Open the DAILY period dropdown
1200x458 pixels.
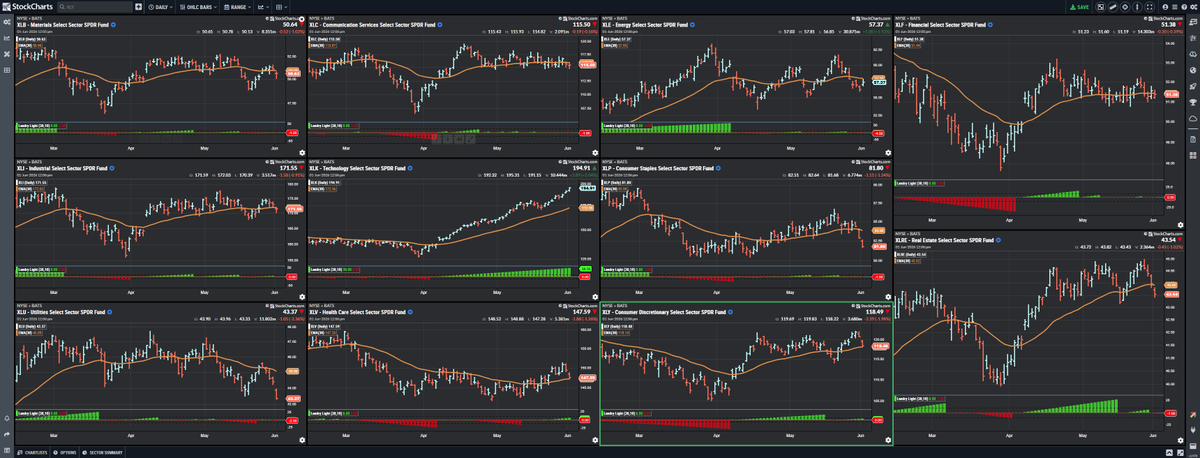pos(160,7)
